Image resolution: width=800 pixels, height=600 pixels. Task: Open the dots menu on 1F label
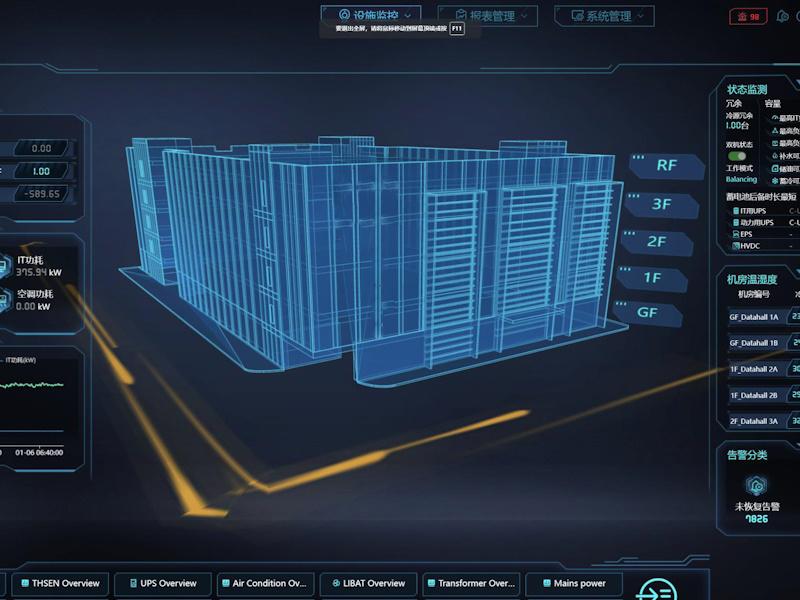click(625, 269)
